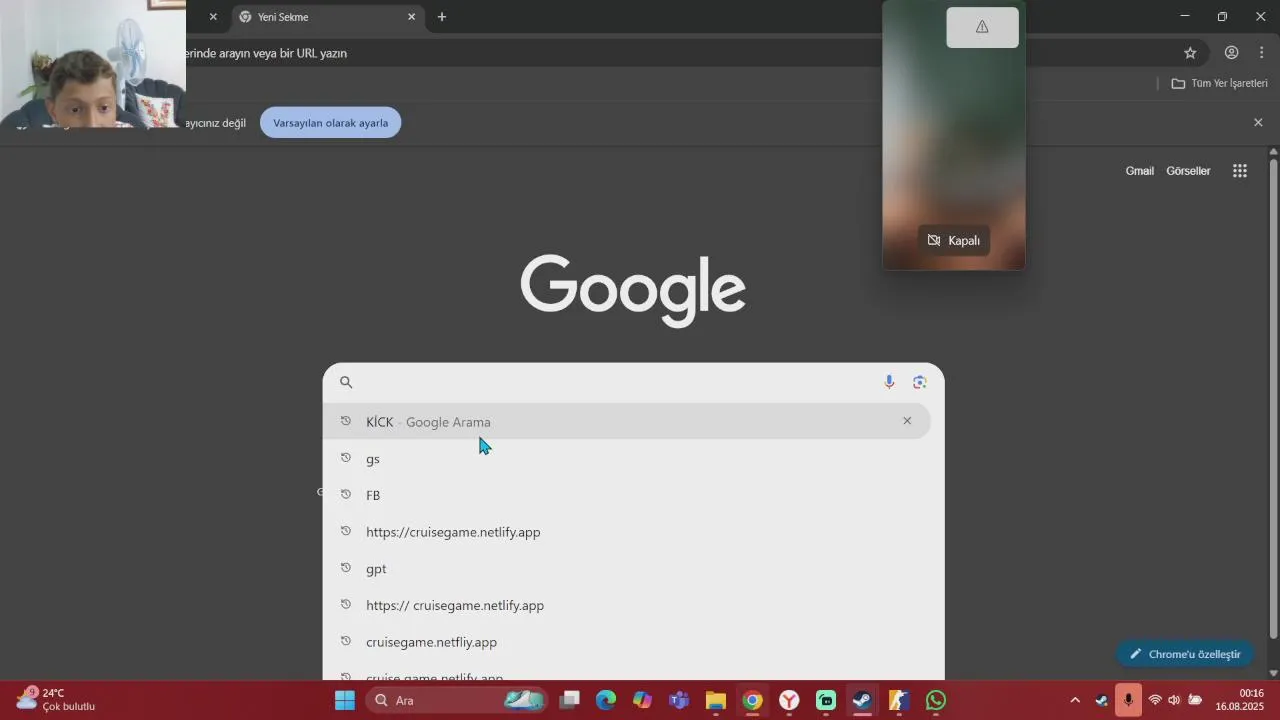Launch Microsoft Edge from taskbar

[606, 700]
